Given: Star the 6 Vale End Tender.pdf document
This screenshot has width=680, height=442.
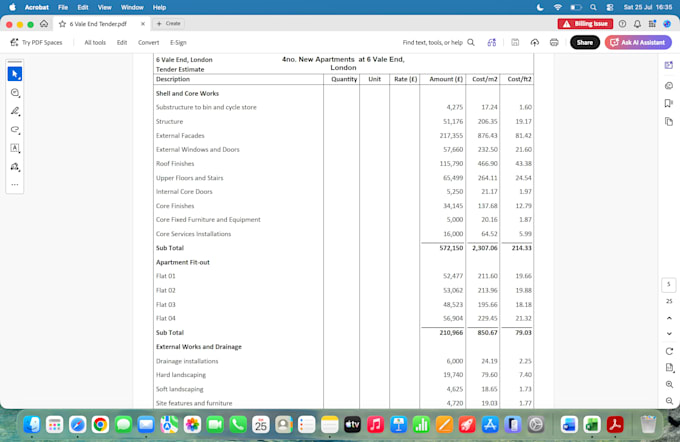Looking at the screenshot, I should click(62, 24).
